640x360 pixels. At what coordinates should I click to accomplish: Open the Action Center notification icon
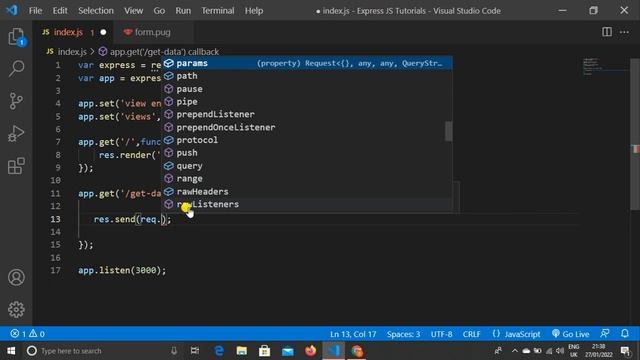[x=625, y=351]
